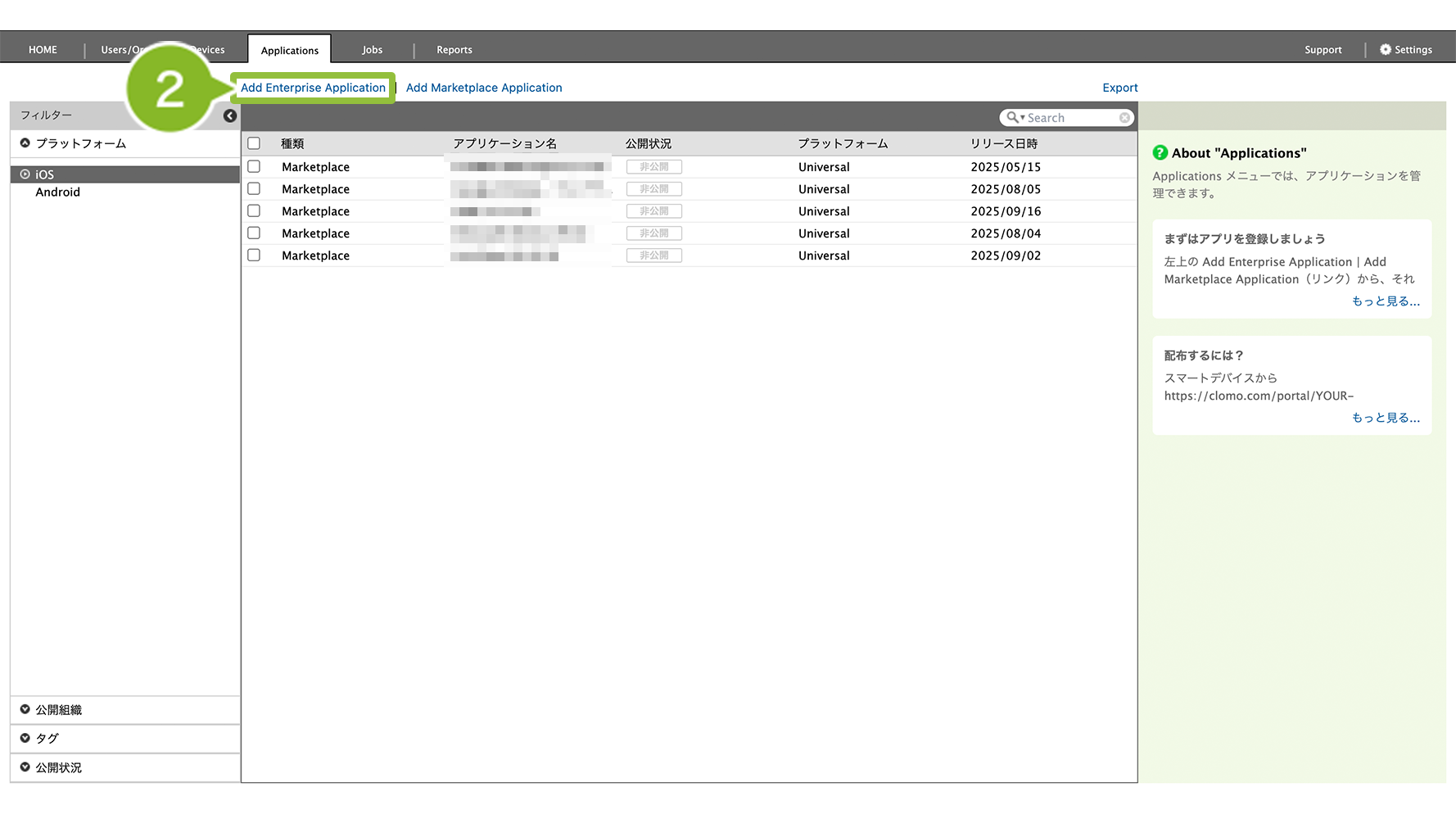Clear search with the X icon
1456x819 pixels.
[x=1125, y=118]
